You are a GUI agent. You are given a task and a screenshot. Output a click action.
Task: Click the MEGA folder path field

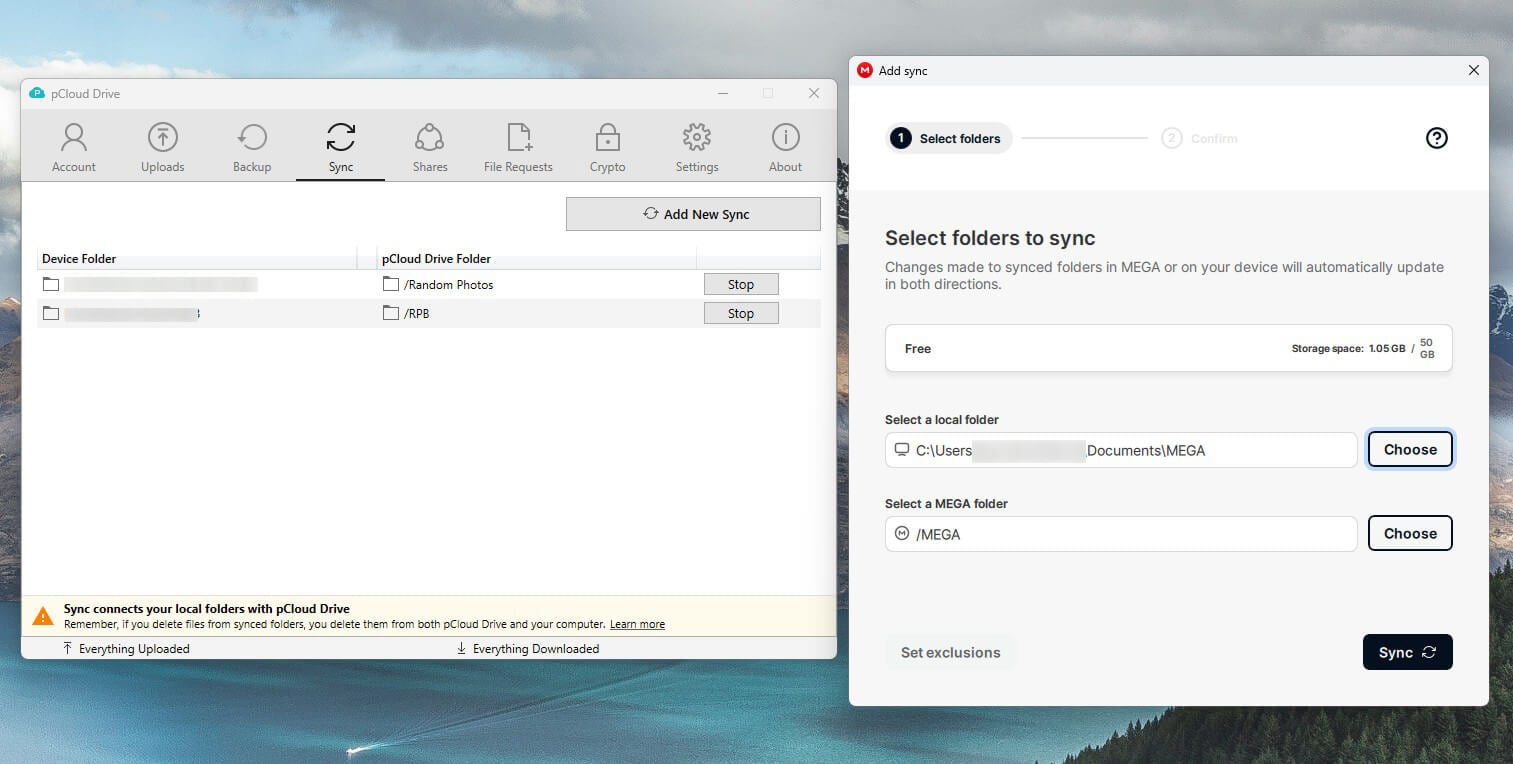[x=1120, y=534]
